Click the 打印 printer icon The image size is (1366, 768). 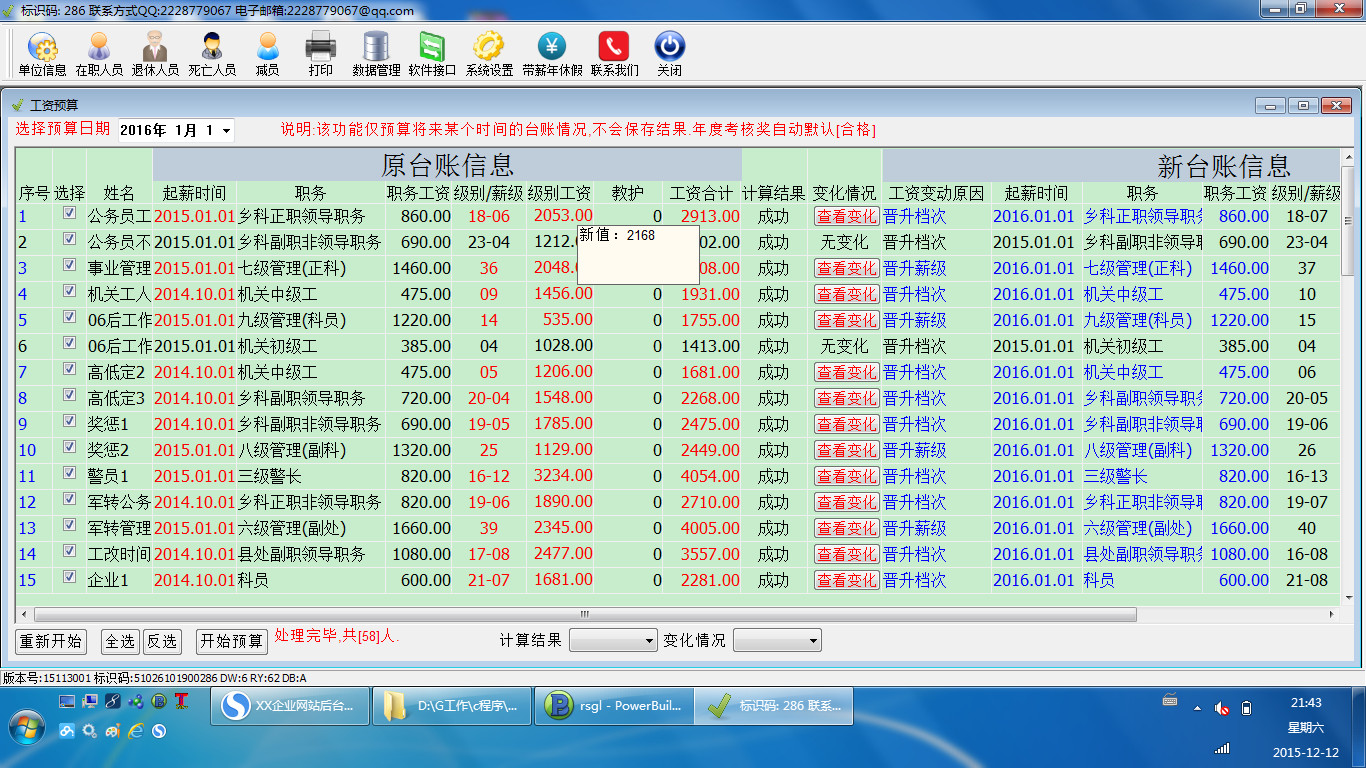tap(320, 54)
